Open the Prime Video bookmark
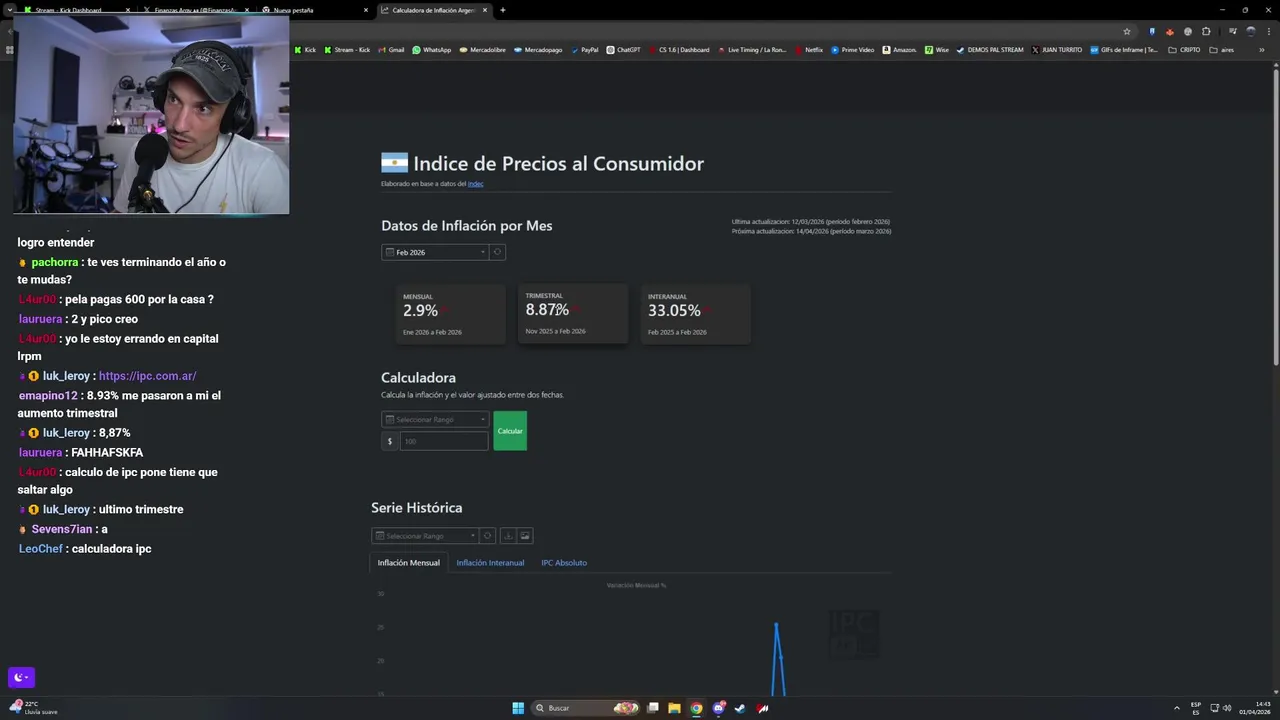 [x=852, y=50]
